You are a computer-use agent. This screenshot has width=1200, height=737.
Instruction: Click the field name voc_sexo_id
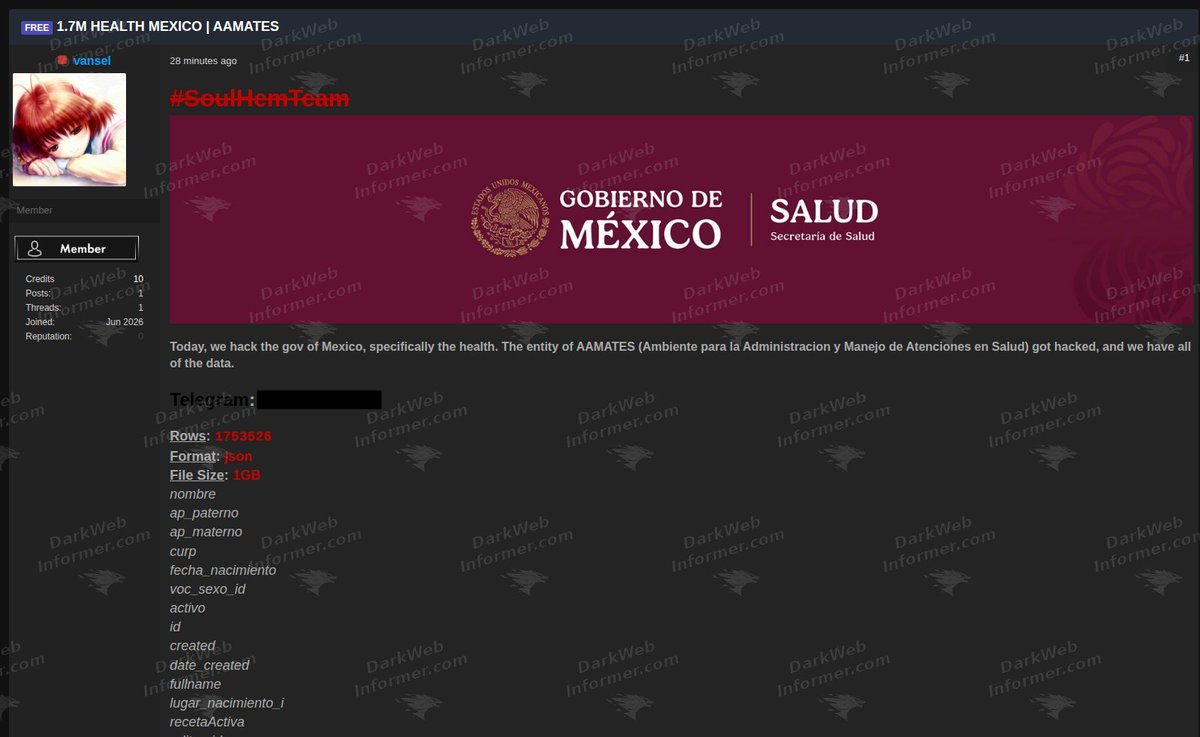[x=208, y=589]
